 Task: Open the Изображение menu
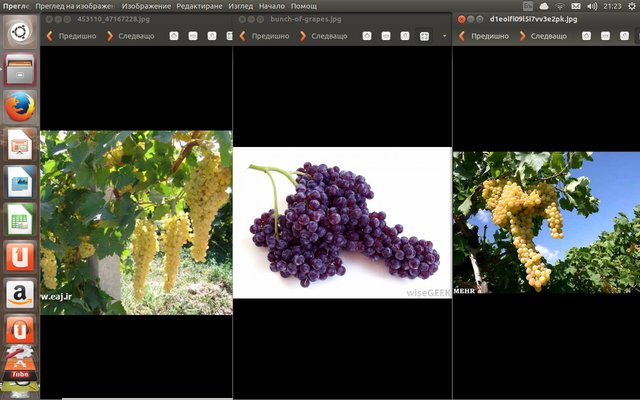pos(146,6)
